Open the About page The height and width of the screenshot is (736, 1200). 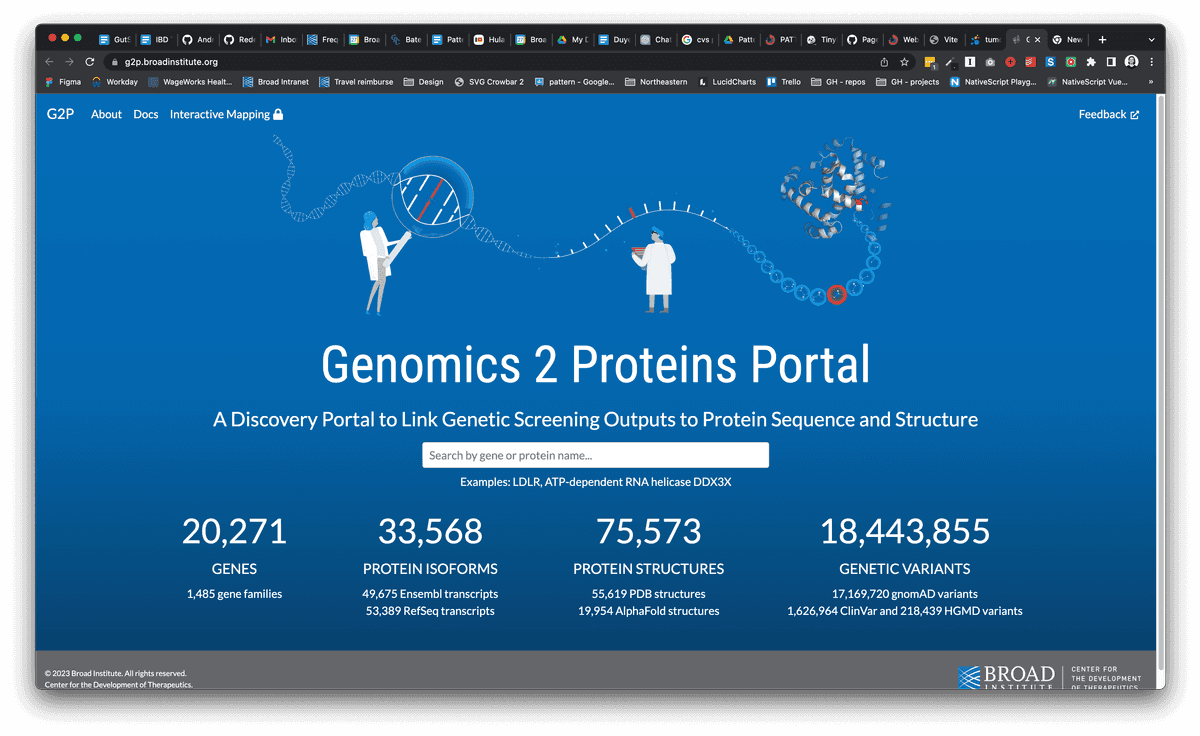click(x=106, y=114)
